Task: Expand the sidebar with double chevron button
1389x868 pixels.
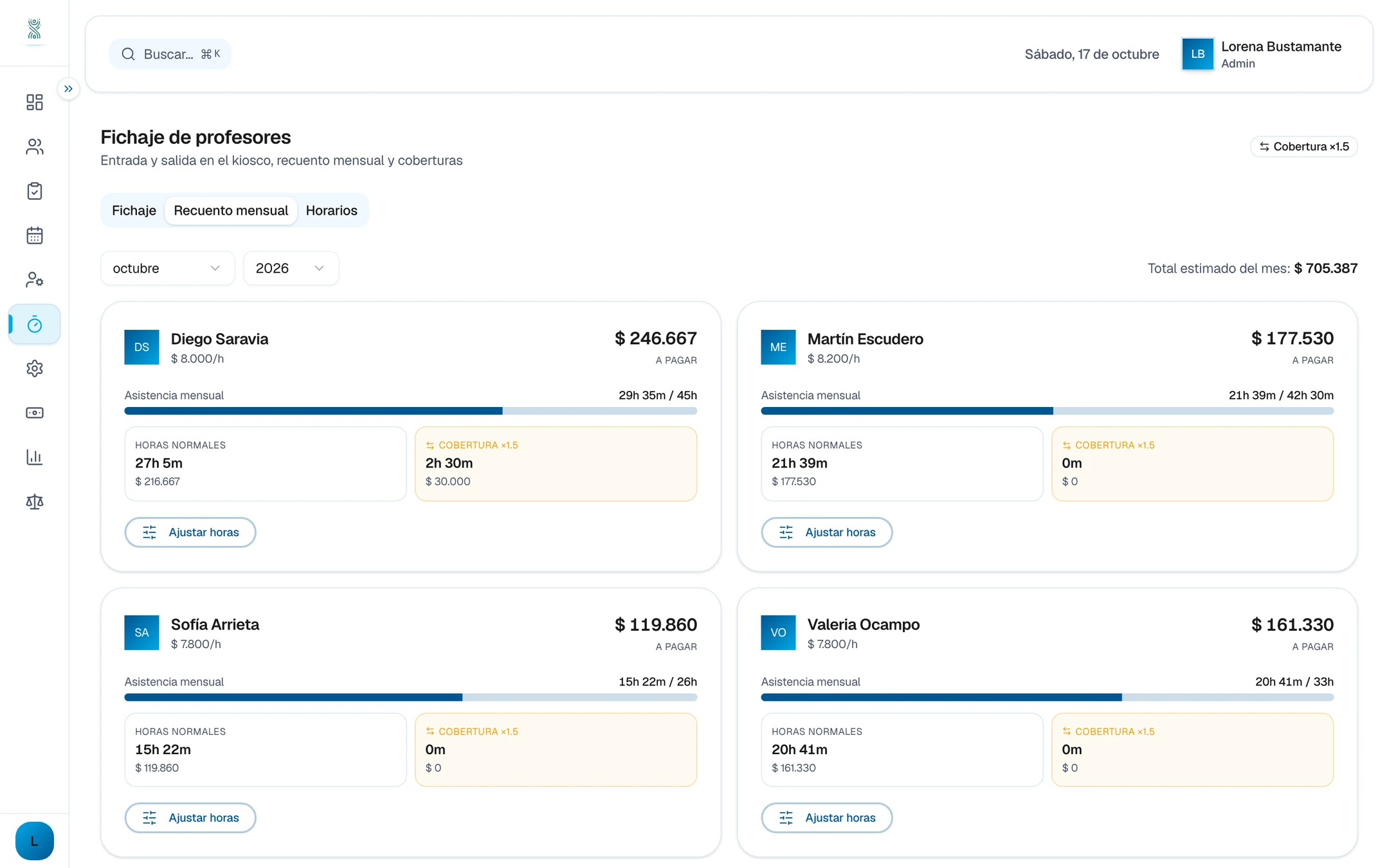Action: click(x=68, y=89)
